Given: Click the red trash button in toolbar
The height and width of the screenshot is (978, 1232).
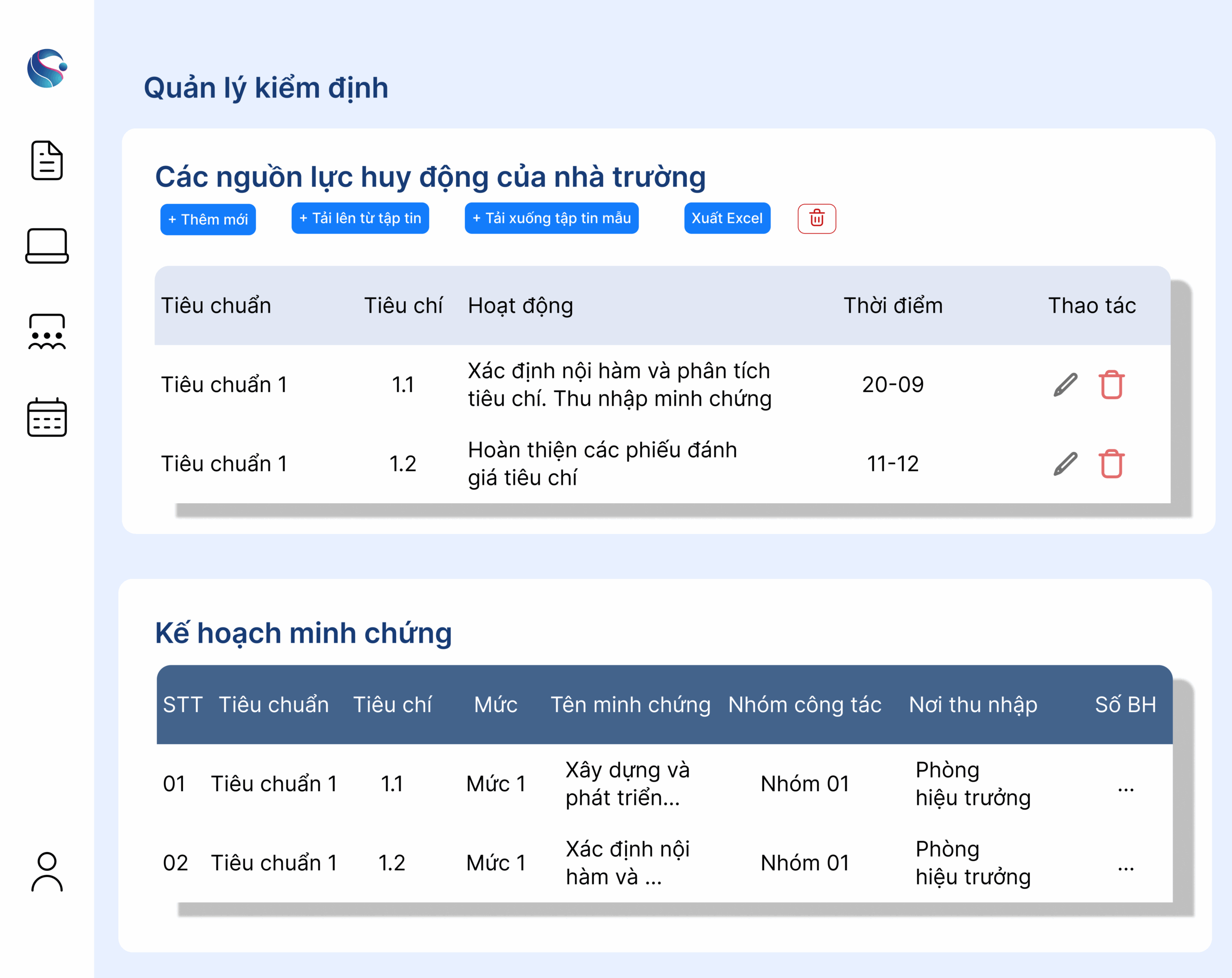Looking at the screenshot, I should tap(817, 218).
